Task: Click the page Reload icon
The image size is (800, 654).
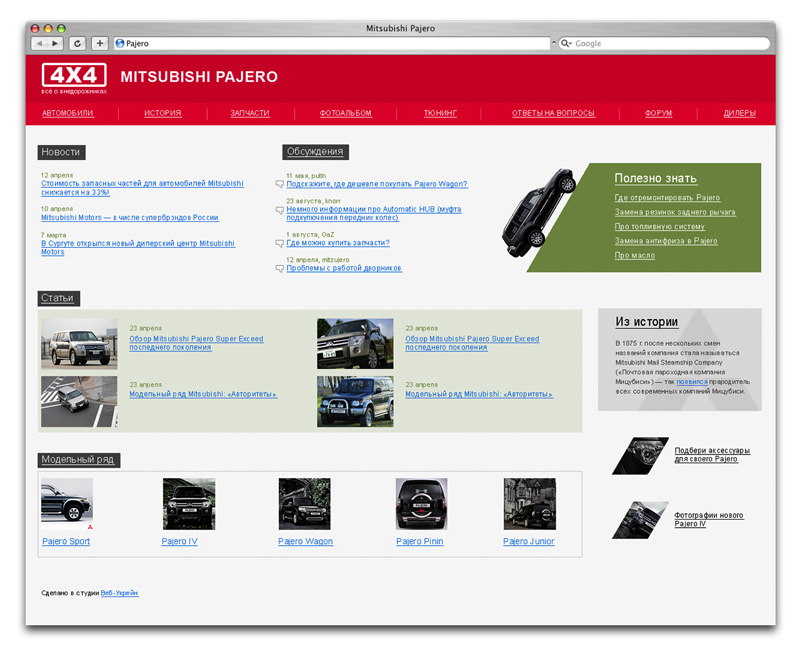Action: click(77, 43)
